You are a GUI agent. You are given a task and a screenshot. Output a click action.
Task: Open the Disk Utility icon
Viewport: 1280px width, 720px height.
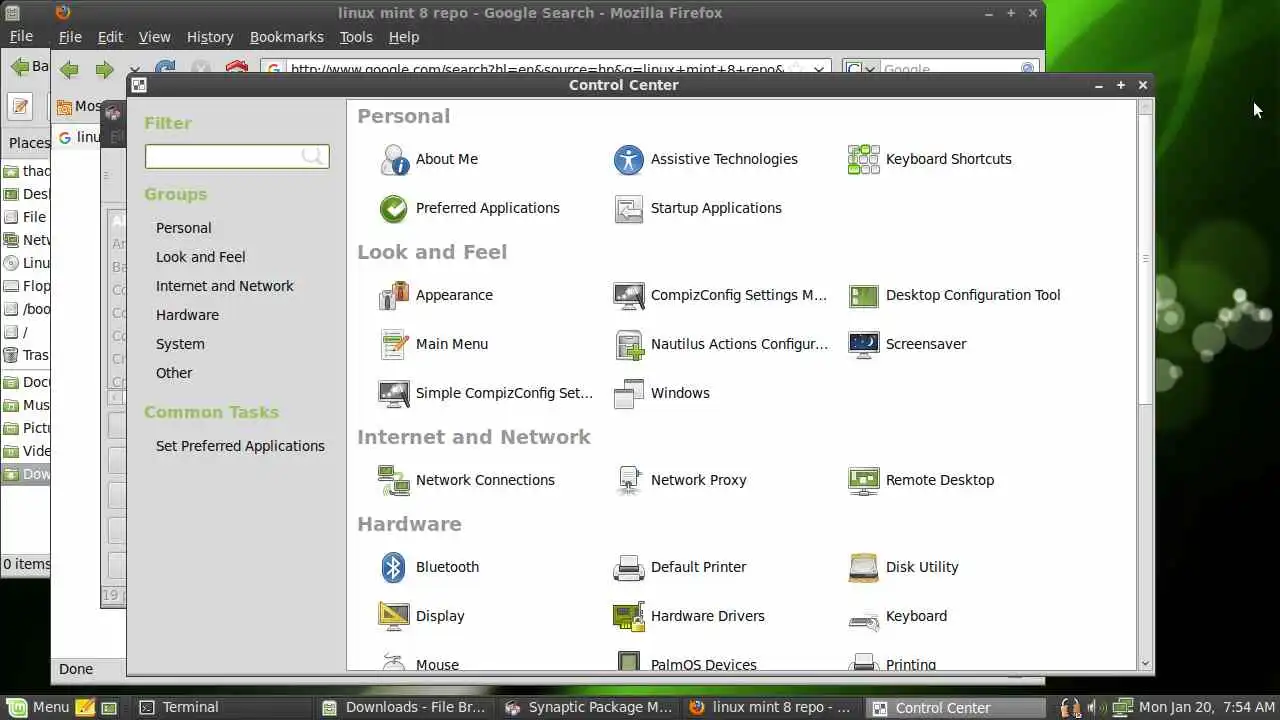click(x=864, y=567)
